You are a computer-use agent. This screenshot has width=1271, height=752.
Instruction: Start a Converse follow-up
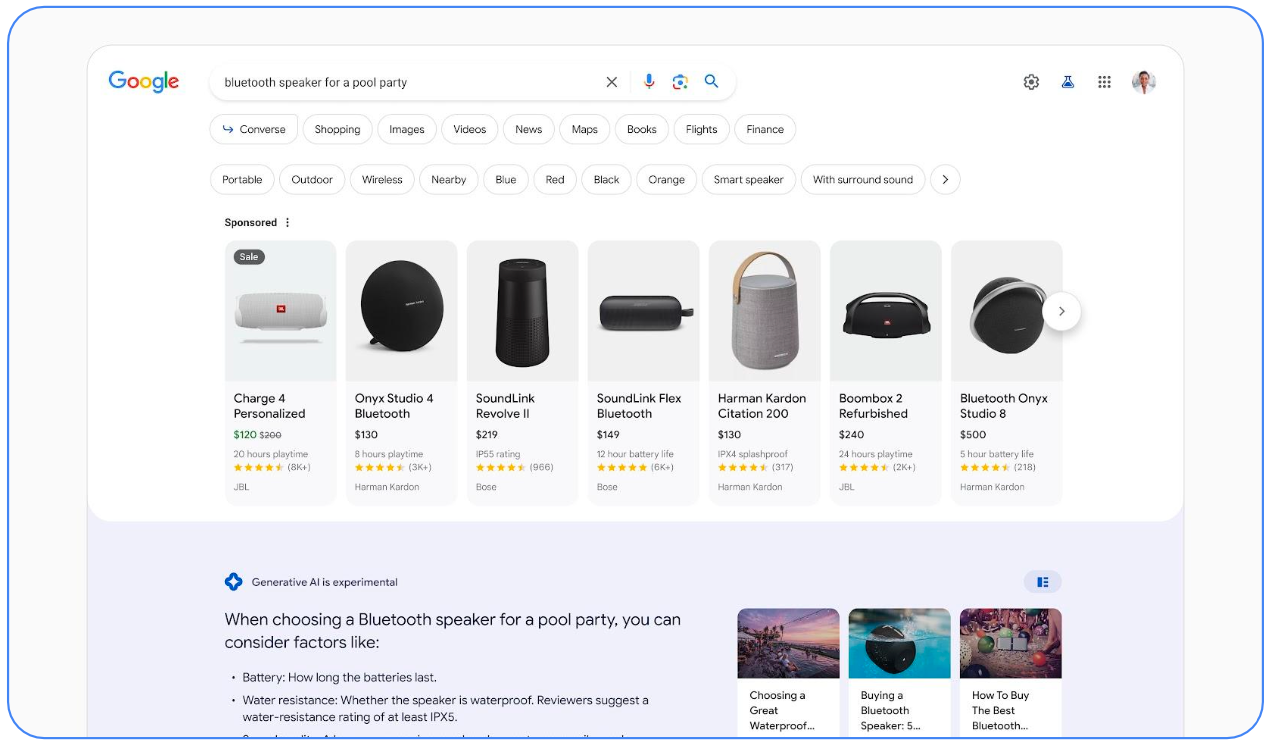254,129
